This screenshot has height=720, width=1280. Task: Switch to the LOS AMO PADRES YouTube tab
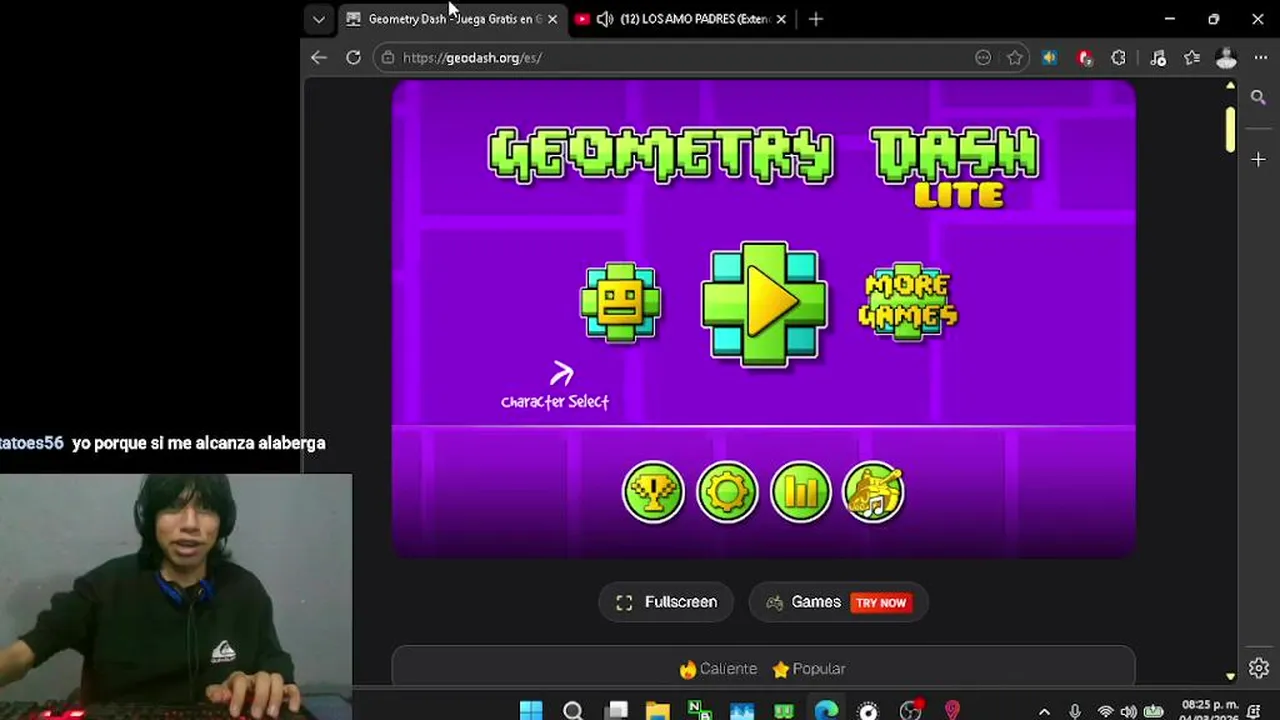click(680, 19)
